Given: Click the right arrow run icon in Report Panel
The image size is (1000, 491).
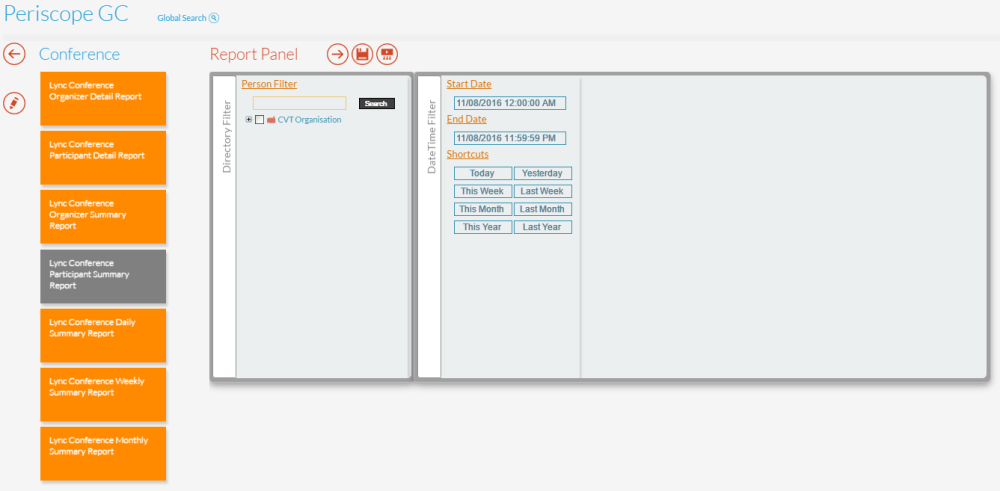Looking at the screenshot, I should pos(338,54).
